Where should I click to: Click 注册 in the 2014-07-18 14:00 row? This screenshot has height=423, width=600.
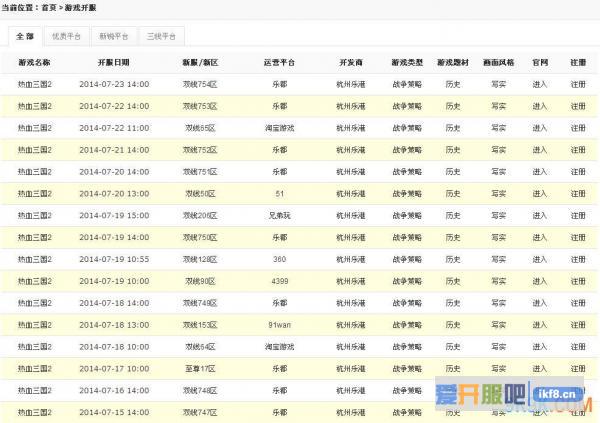pyautogui.click(x=578, y=303)
